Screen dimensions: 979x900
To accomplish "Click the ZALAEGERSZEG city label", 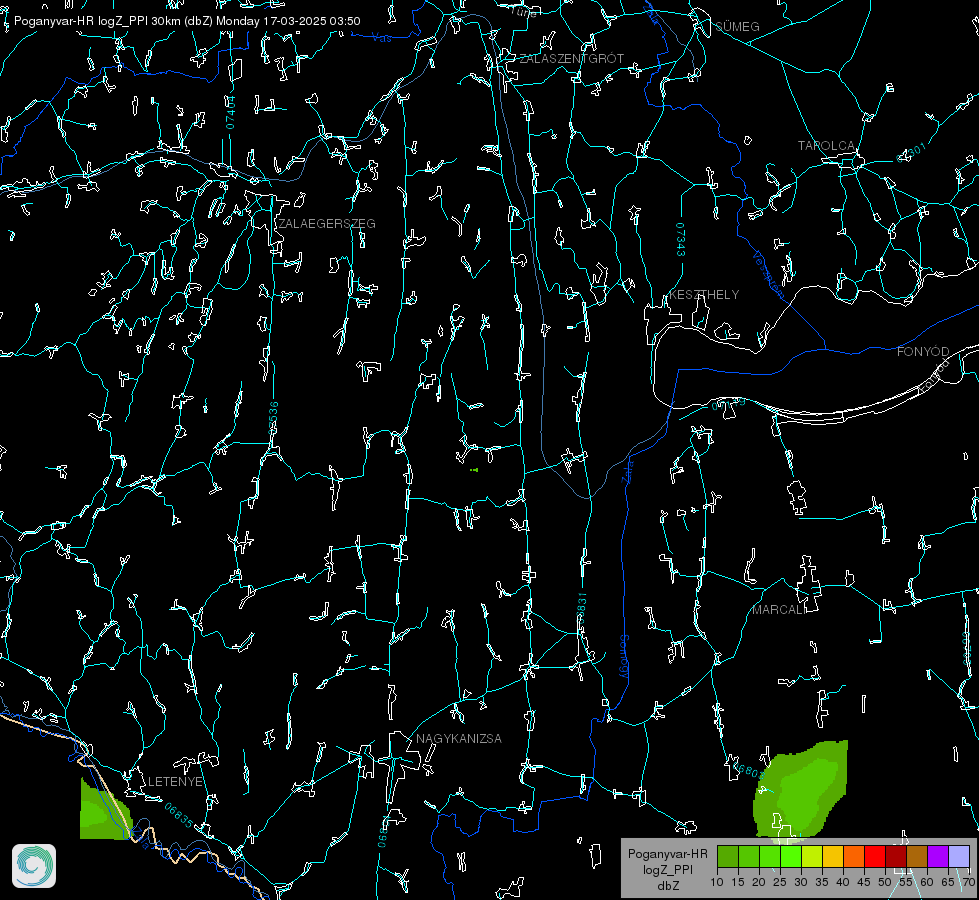I will coord(327,224).
